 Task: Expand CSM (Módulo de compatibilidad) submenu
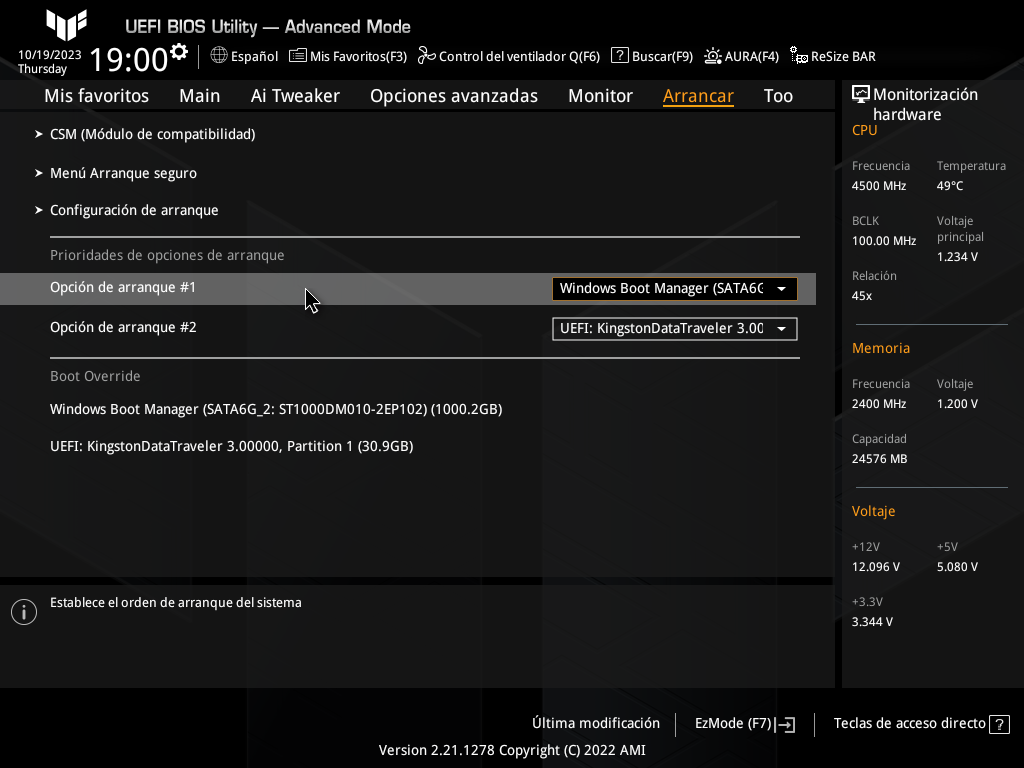(152, 134)
